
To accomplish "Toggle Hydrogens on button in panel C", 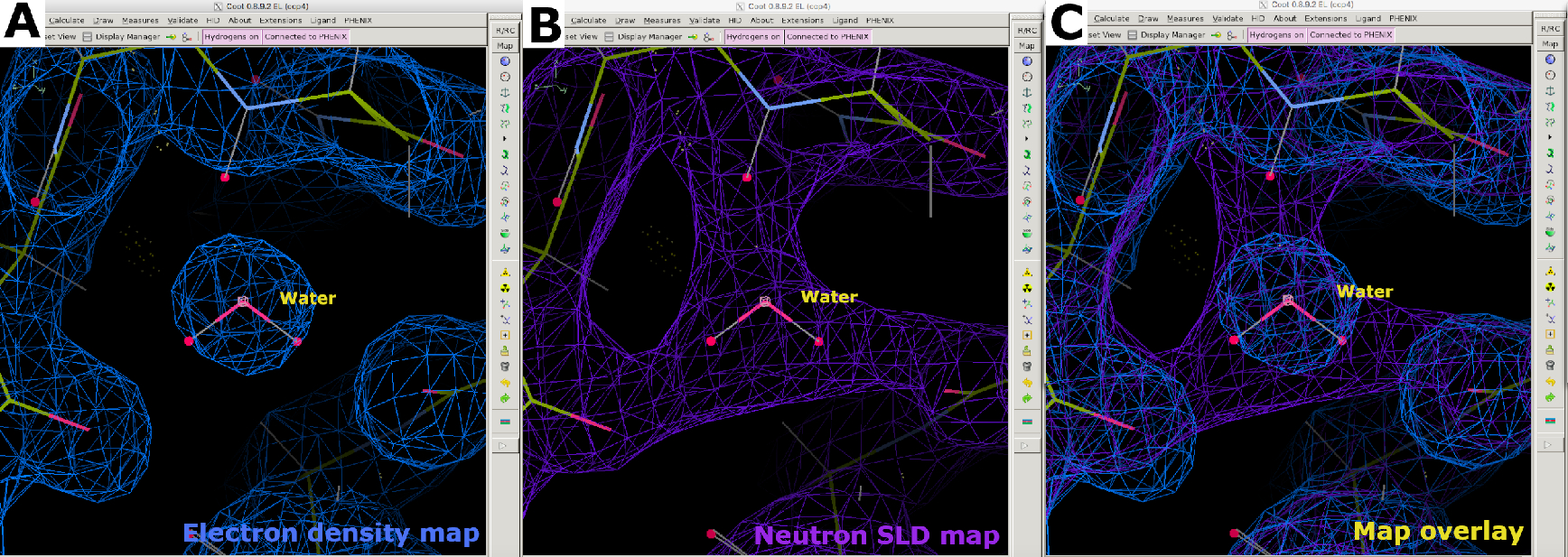I will pyautogui.click(x=1276, y=35).
